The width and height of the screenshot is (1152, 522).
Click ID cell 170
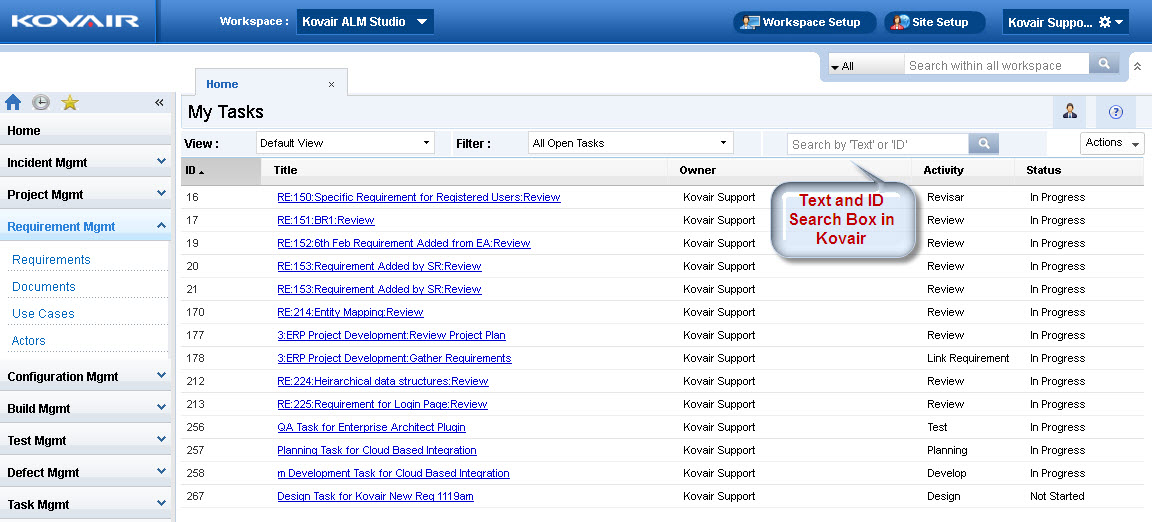(195, 312)
